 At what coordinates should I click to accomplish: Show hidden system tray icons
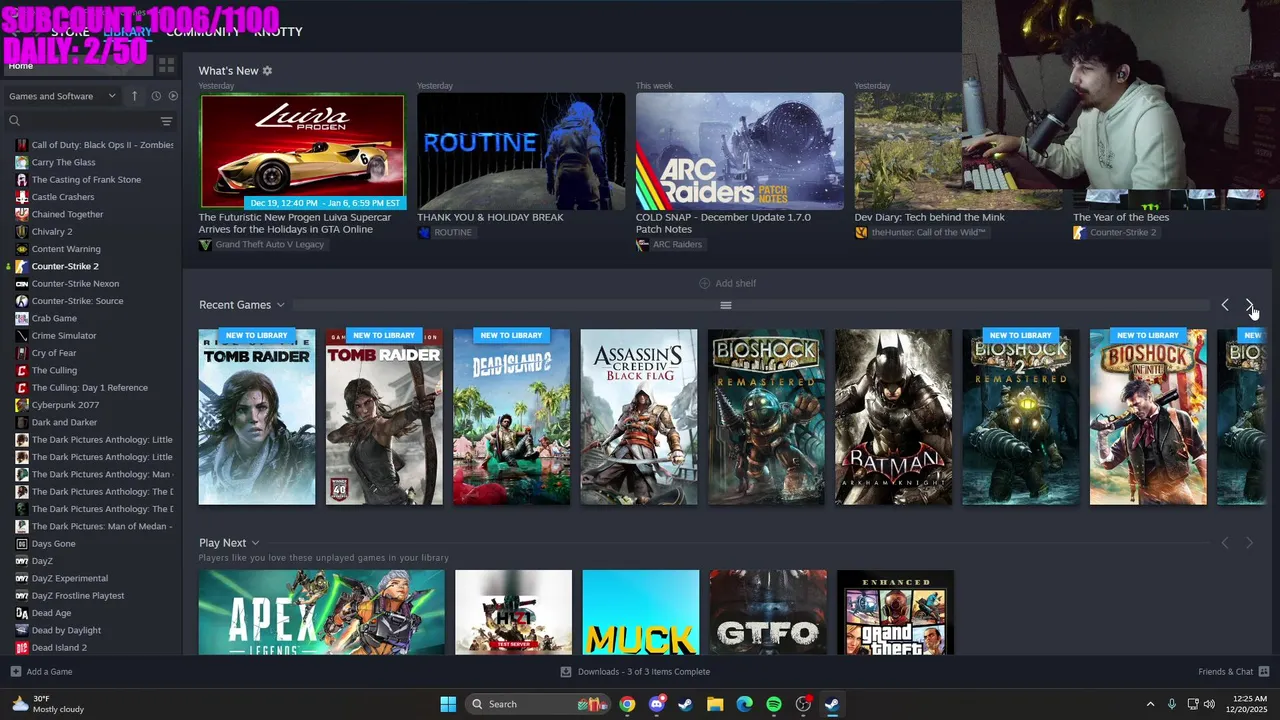(x=1150, y=704)
